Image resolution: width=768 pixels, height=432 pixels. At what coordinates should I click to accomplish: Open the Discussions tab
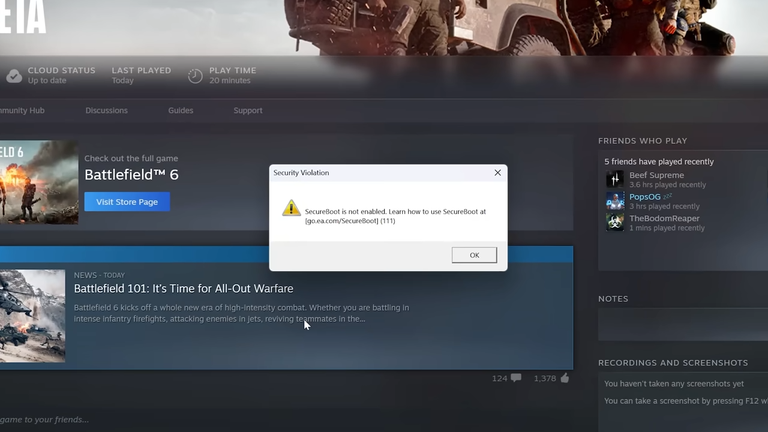106,111
